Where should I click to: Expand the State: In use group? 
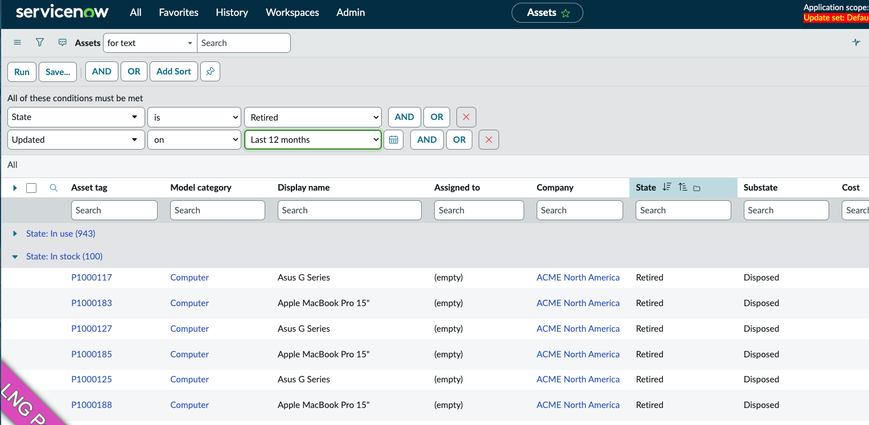click(x=15, y=233)
